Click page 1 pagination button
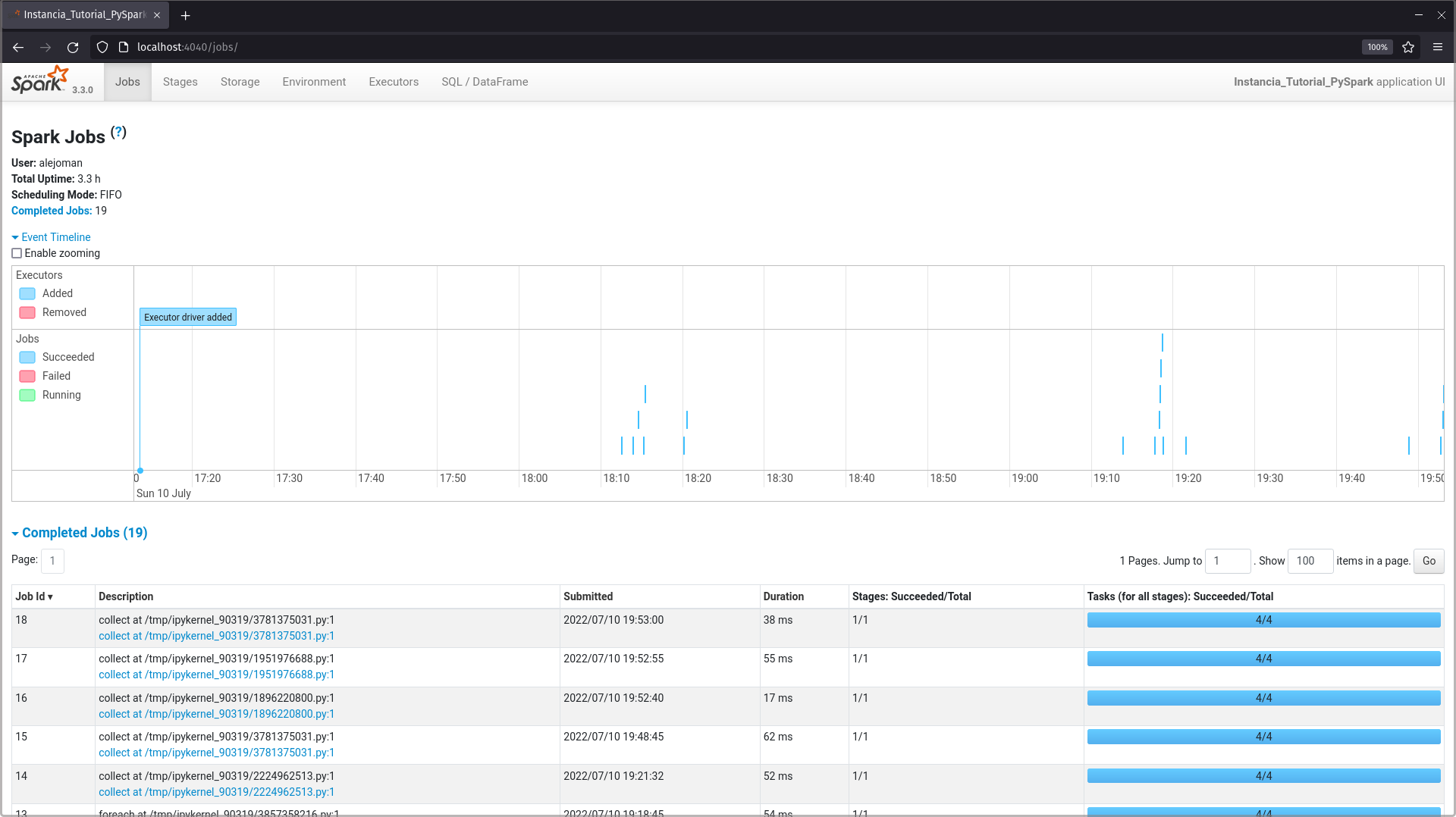Image resolution: width=1456 pixels, height=817 pixels. coord(52,561)
